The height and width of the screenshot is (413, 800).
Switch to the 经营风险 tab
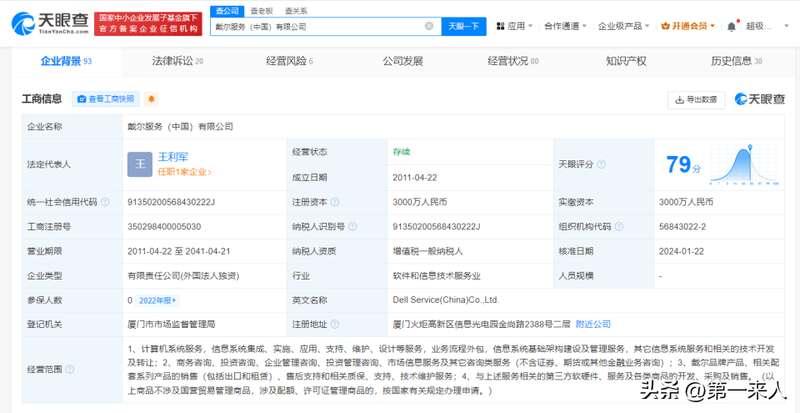click(x=289, y=61)
